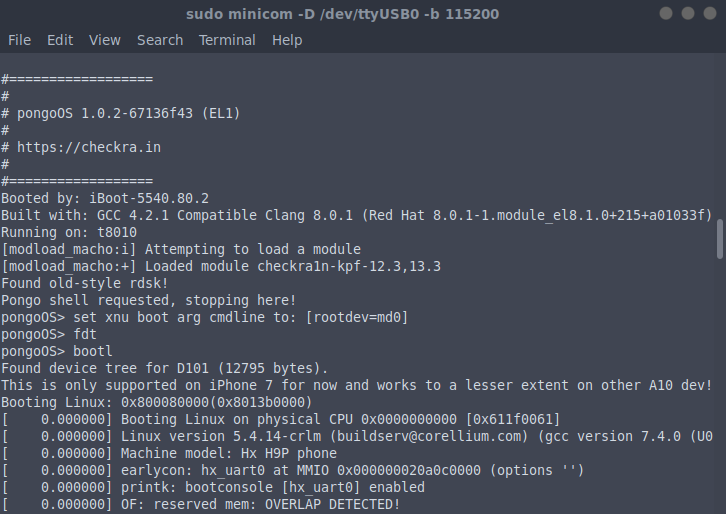Screen dimensions: 726x514
Task: Open the Edit menu
Action: tap(60, 40)
